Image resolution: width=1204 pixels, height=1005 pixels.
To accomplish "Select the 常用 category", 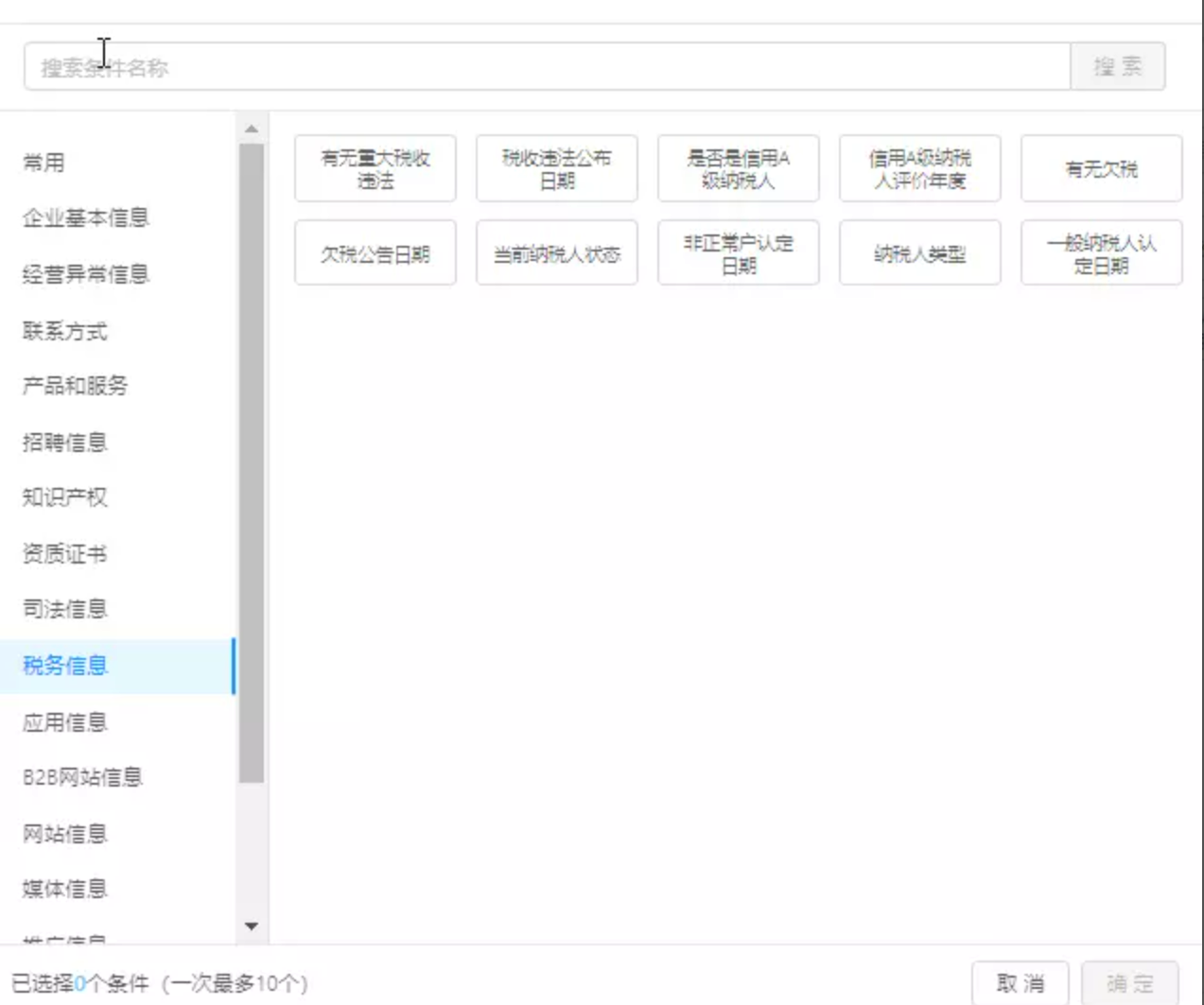I will (44, 163).
